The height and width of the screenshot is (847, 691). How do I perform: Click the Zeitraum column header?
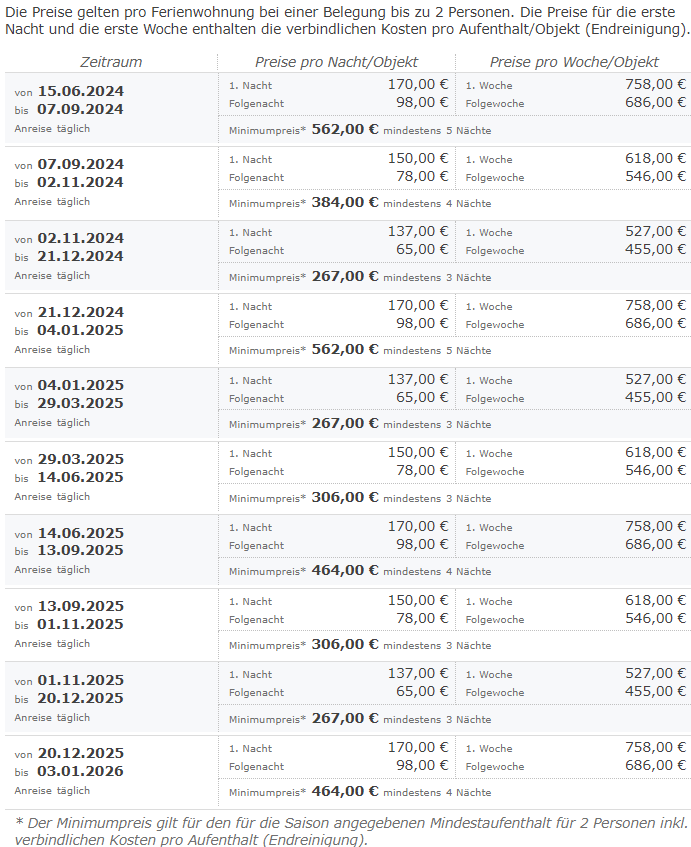(x=111, y=62)
